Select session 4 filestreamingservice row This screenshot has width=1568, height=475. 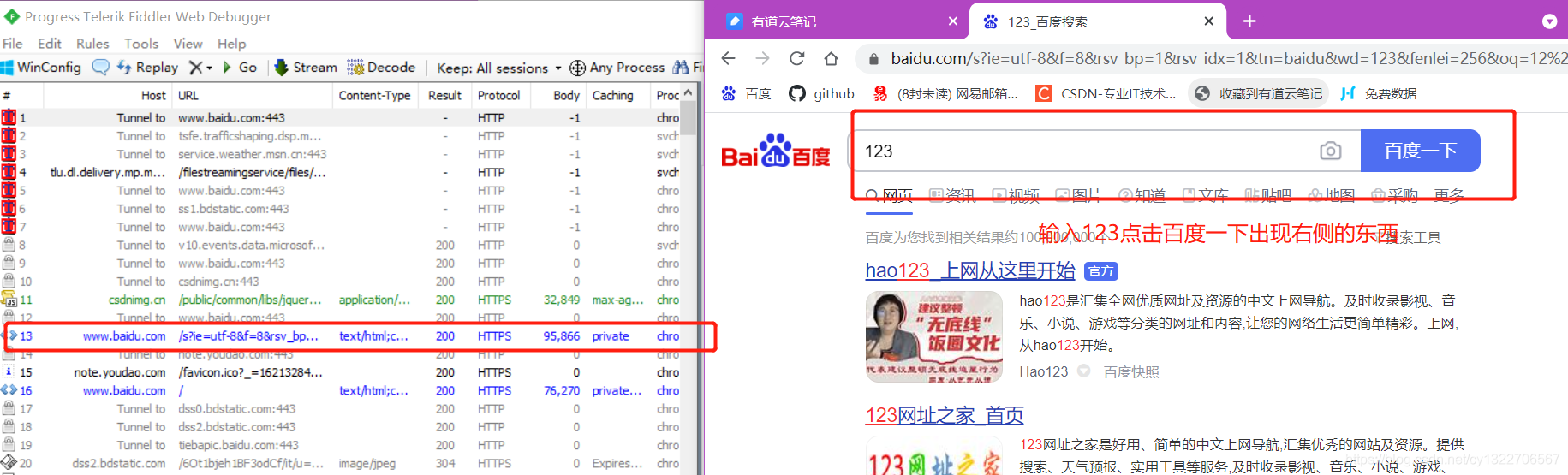point(341,172)
